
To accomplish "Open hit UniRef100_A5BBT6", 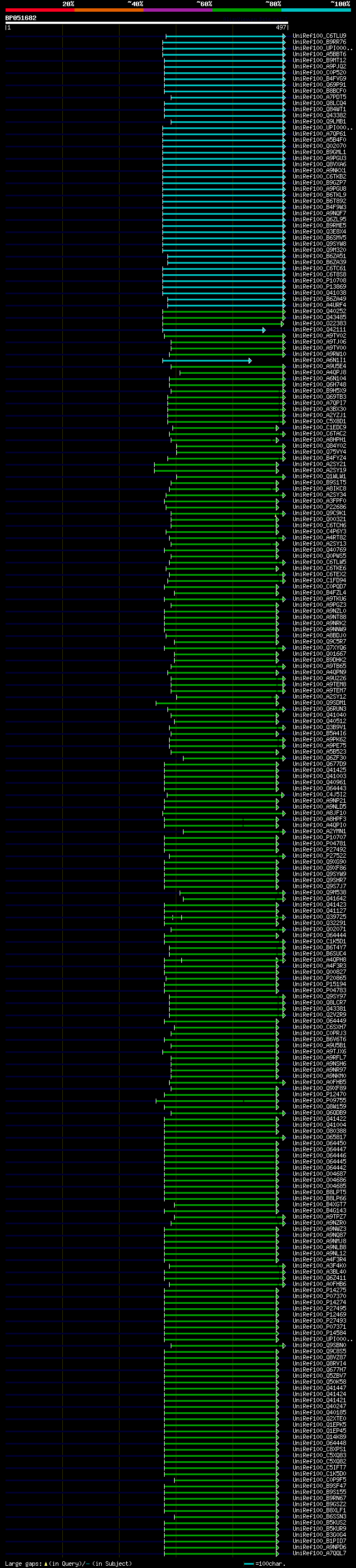I will (x=319, y=54).
